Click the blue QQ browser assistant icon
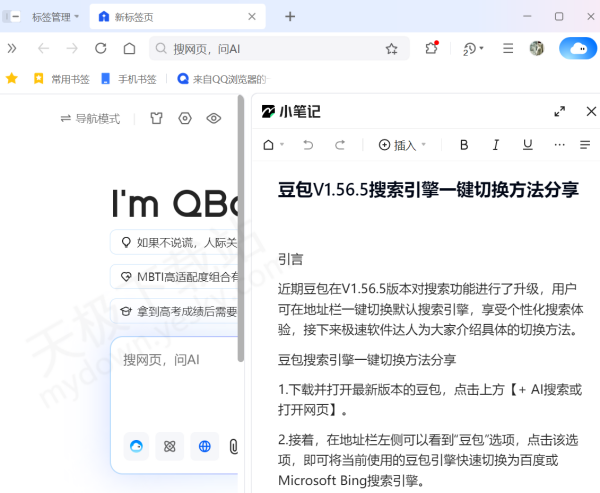This screenshot has width=600, height=493. tap(136, 446)
